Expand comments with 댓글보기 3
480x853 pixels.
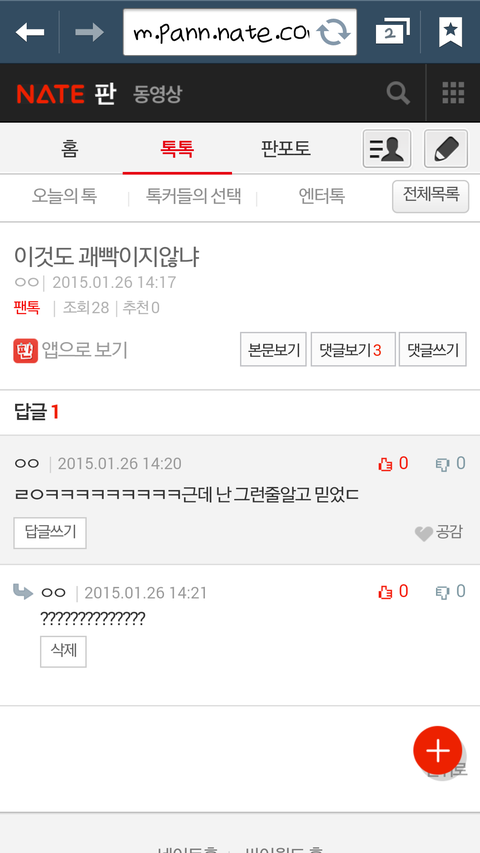coord(353,350)
